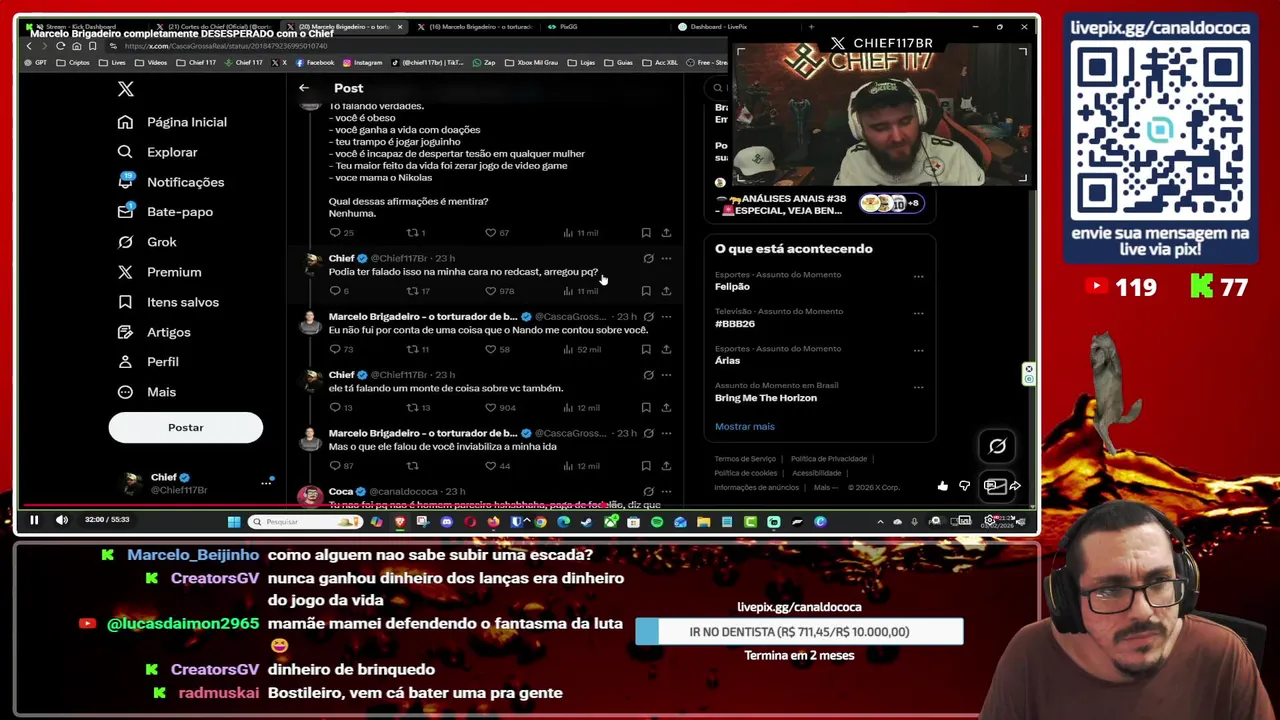The height and width of the screenshot is (720, 1280).
Task: Open Itens salvos in the sidebar
Action: (x=168, y=302)
